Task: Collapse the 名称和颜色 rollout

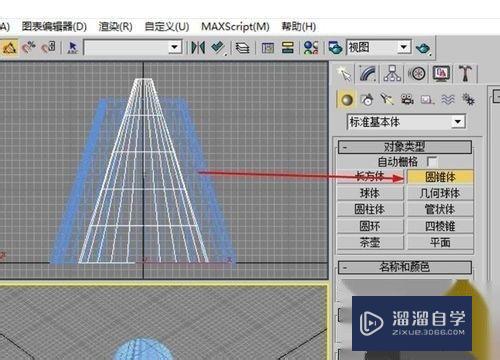Action: 405,267
